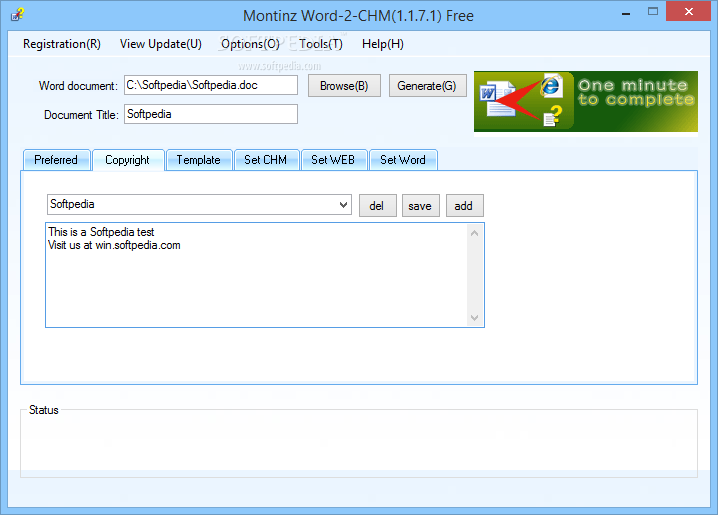Switch to the Preferred tab
Viewport: 718px width, 515px height.
tap(56, 160)
